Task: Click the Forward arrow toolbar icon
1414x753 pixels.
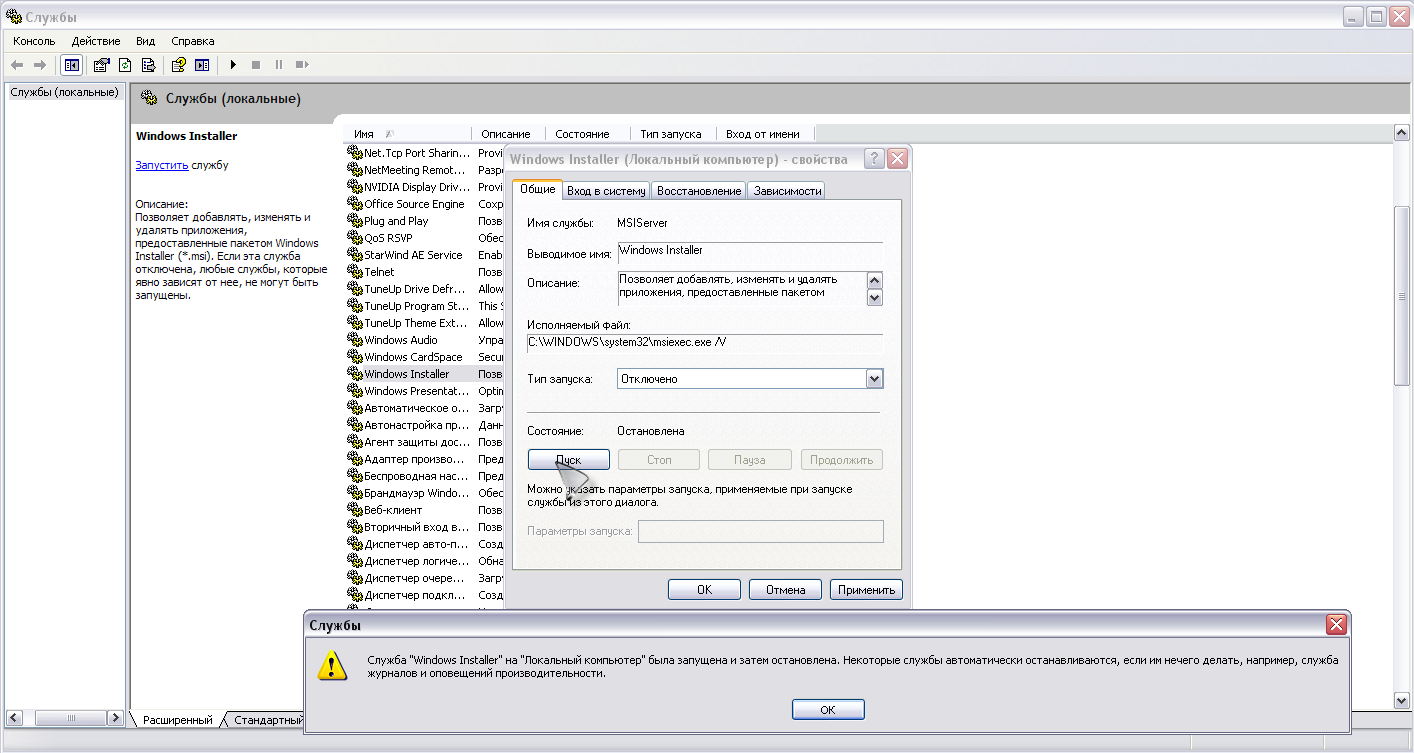Action: click(x=40, y=65)
